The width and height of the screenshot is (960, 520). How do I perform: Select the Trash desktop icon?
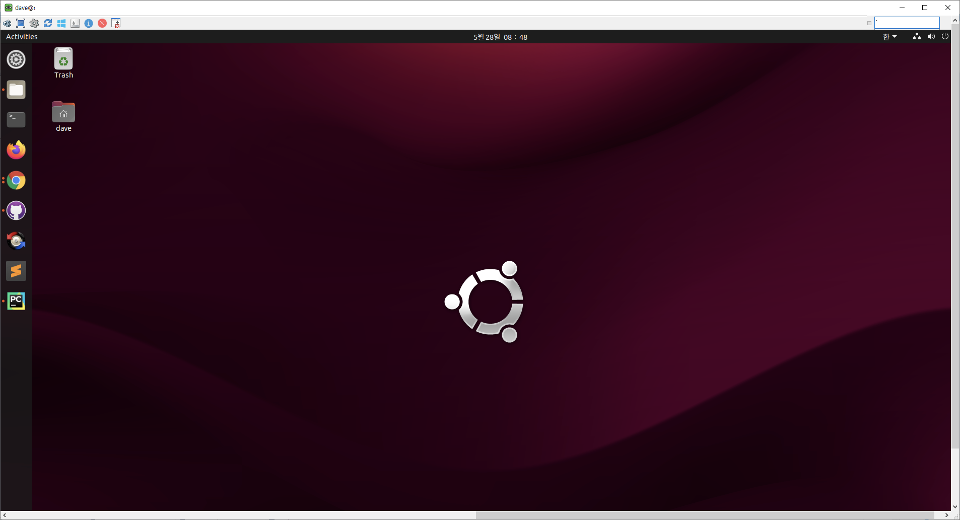[64, 63]
